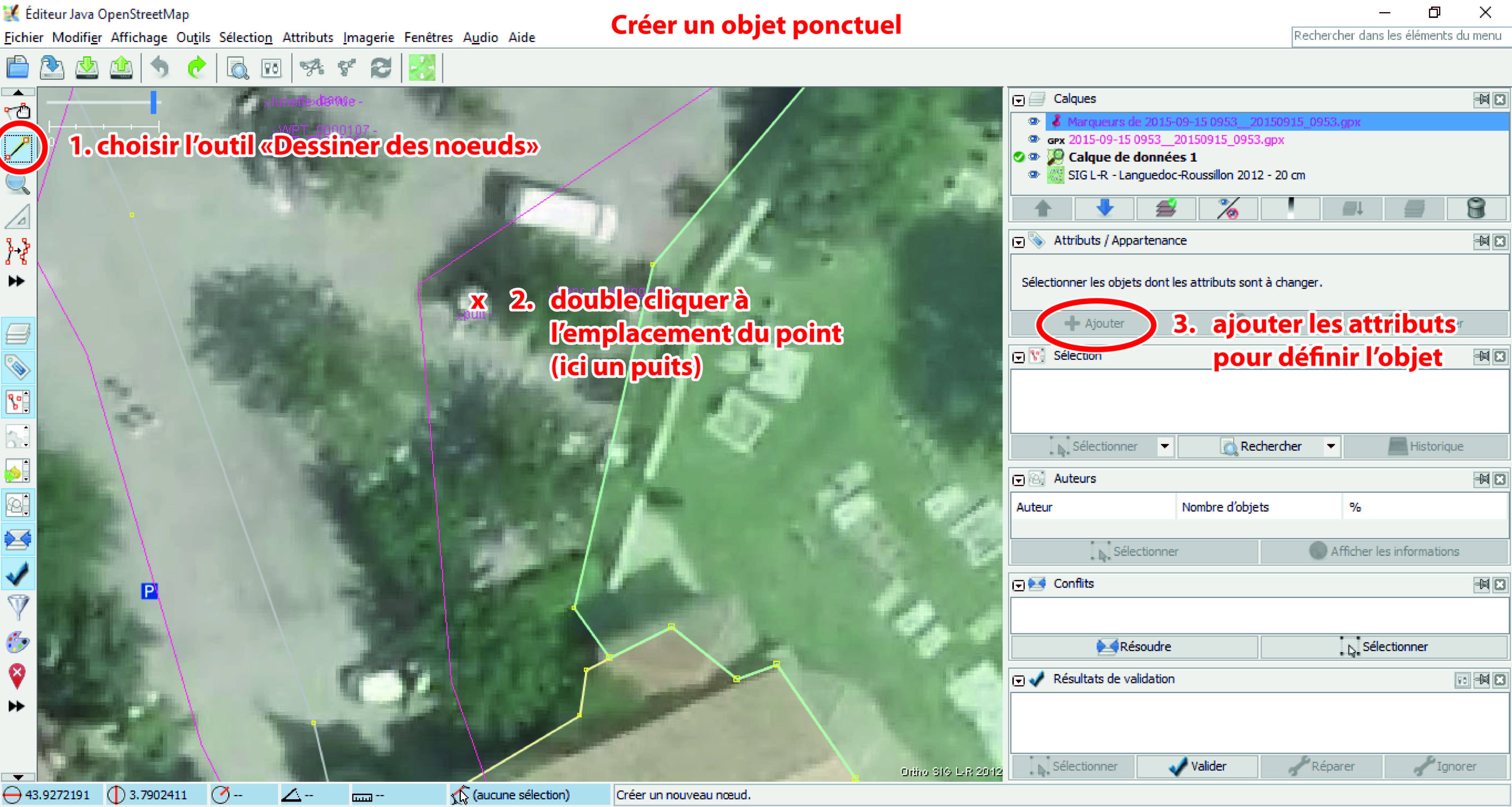Viewport: 1512px width, 807px height.
Task: Click the Activate layer button in Calques
Action: tap(1167, 209)
